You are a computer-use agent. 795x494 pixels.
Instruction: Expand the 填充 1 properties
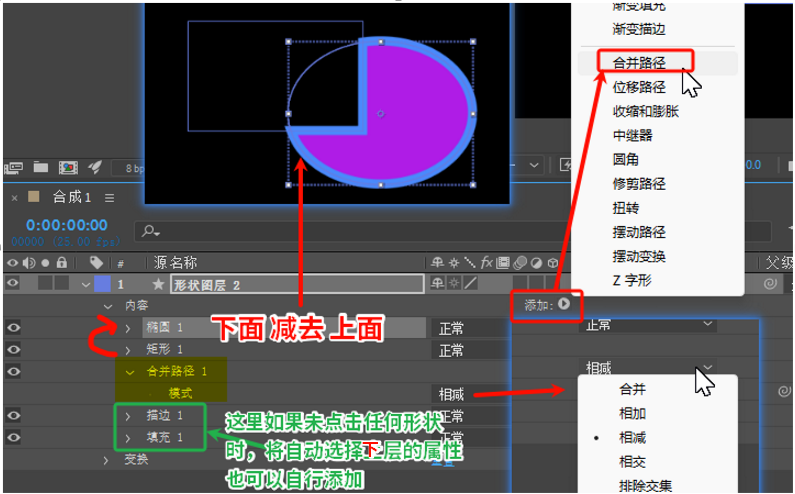coord(128,438)
